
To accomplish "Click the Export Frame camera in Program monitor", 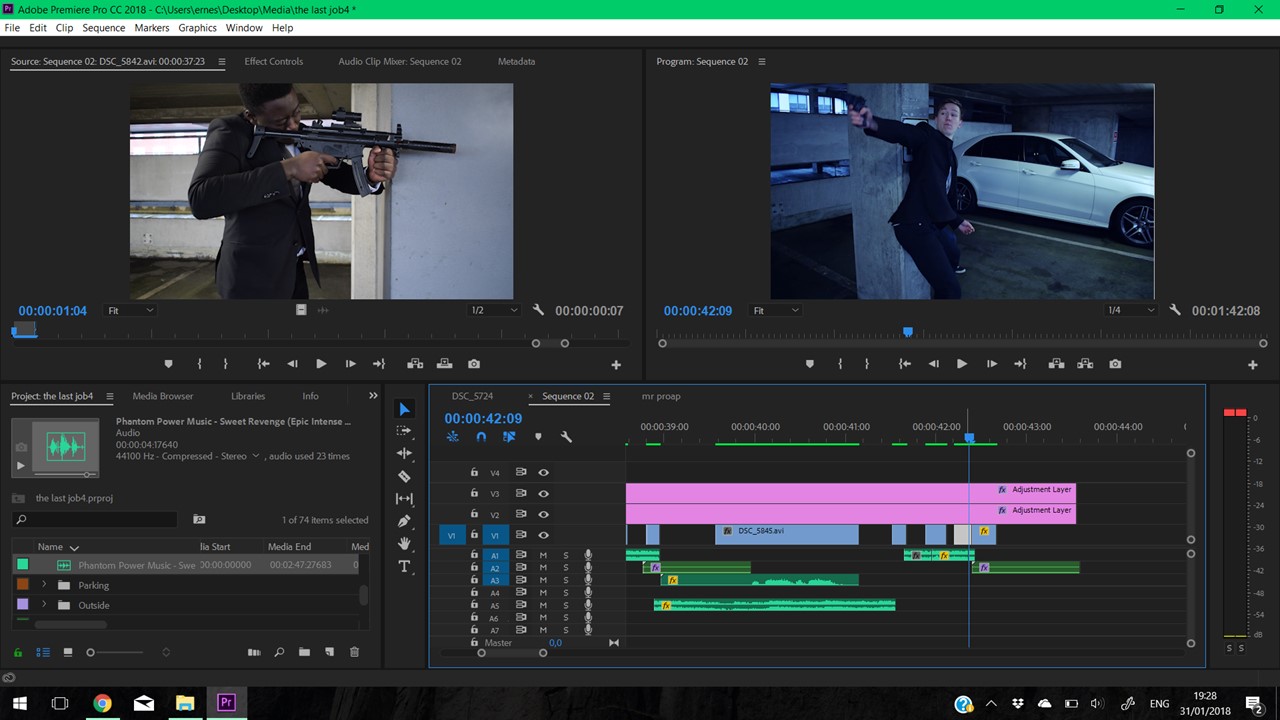I will click(x=1115, y=364).
